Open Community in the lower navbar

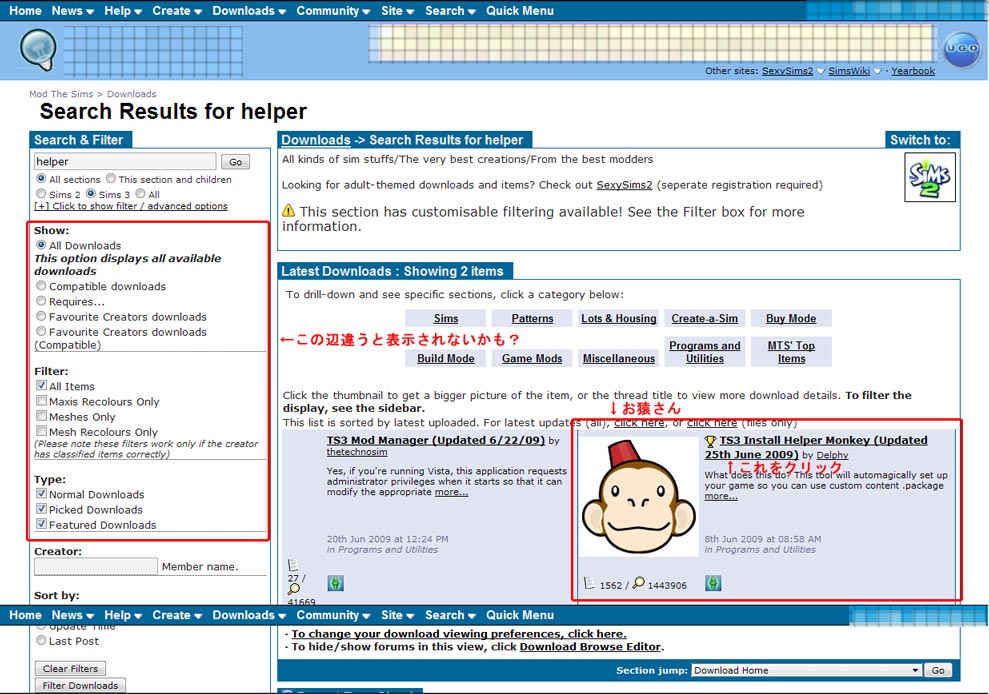(333, 615)
